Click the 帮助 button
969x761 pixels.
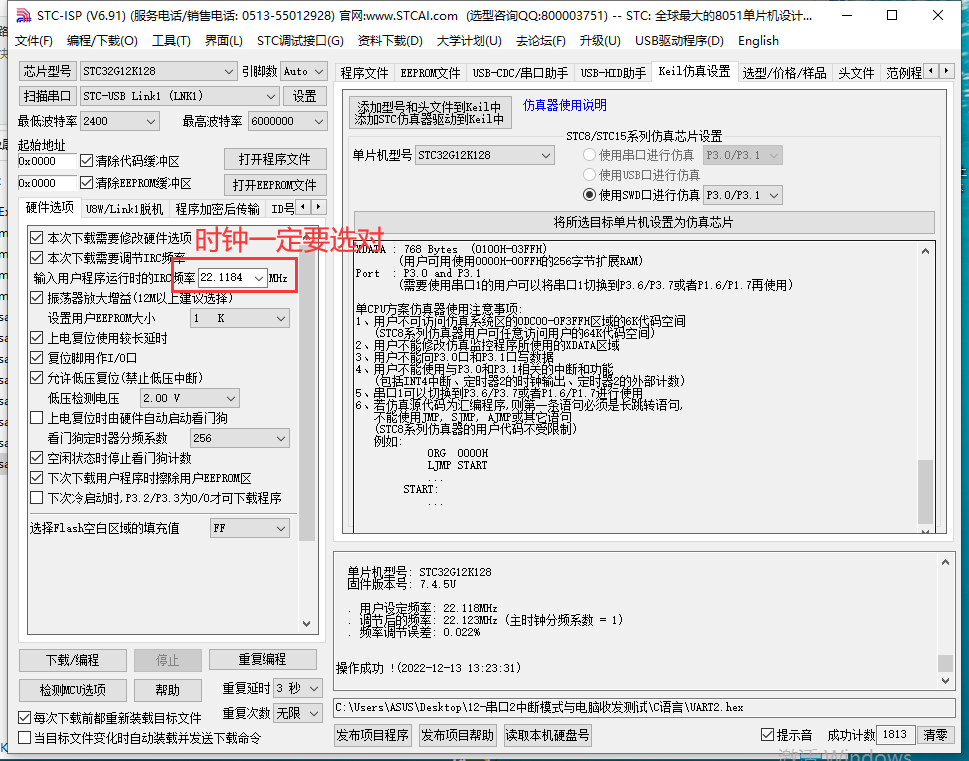pos(167,690)
